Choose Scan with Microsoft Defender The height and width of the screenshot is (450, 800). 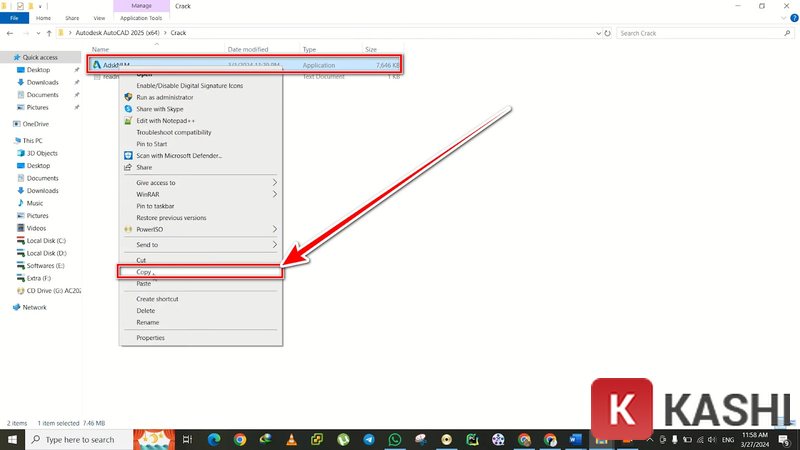pyautogui.click(x=201, y=156)
